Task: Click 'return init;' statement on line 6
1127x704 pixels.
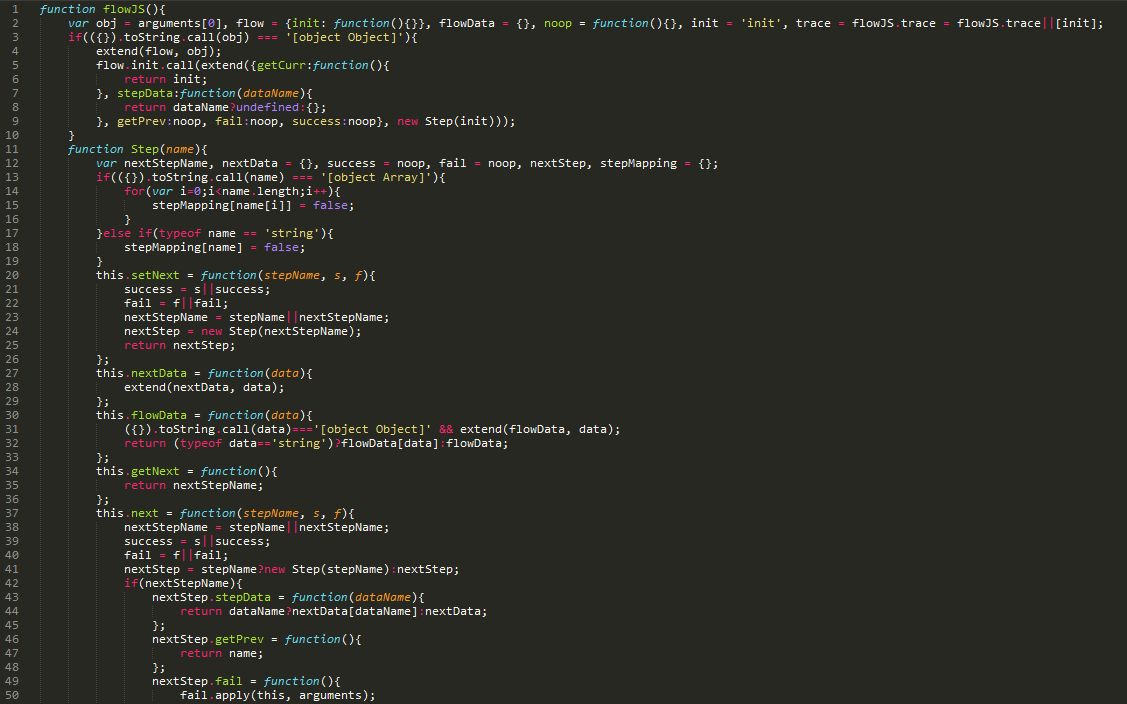Action: [x=166, y=79]
